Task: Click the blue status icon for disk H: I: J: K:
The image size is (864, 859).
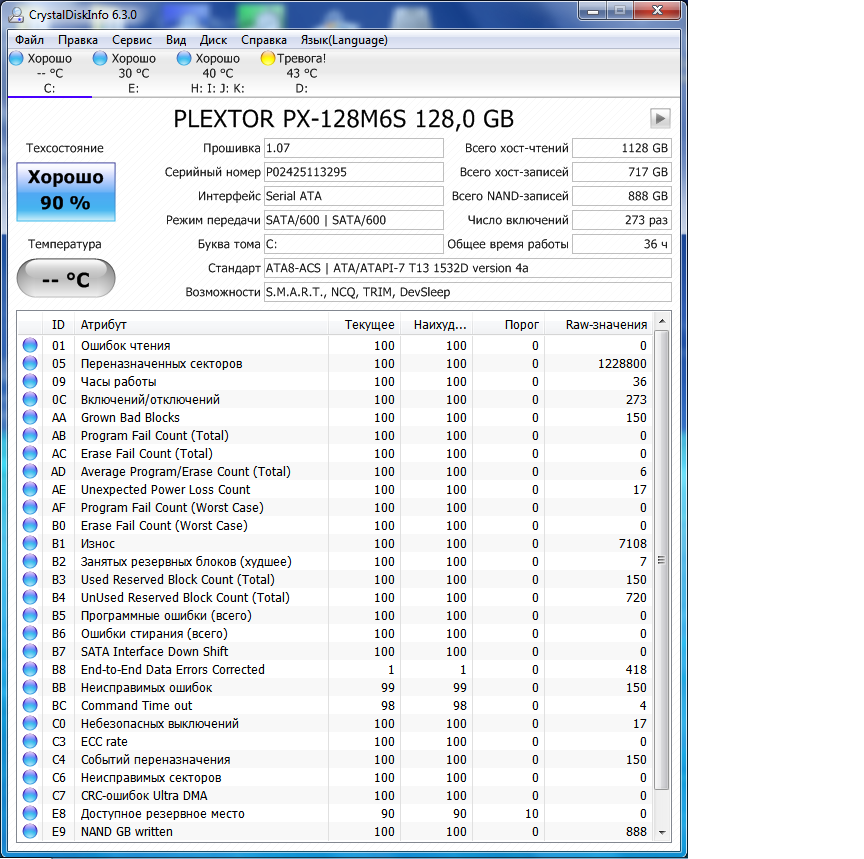Action: [183, 58]
